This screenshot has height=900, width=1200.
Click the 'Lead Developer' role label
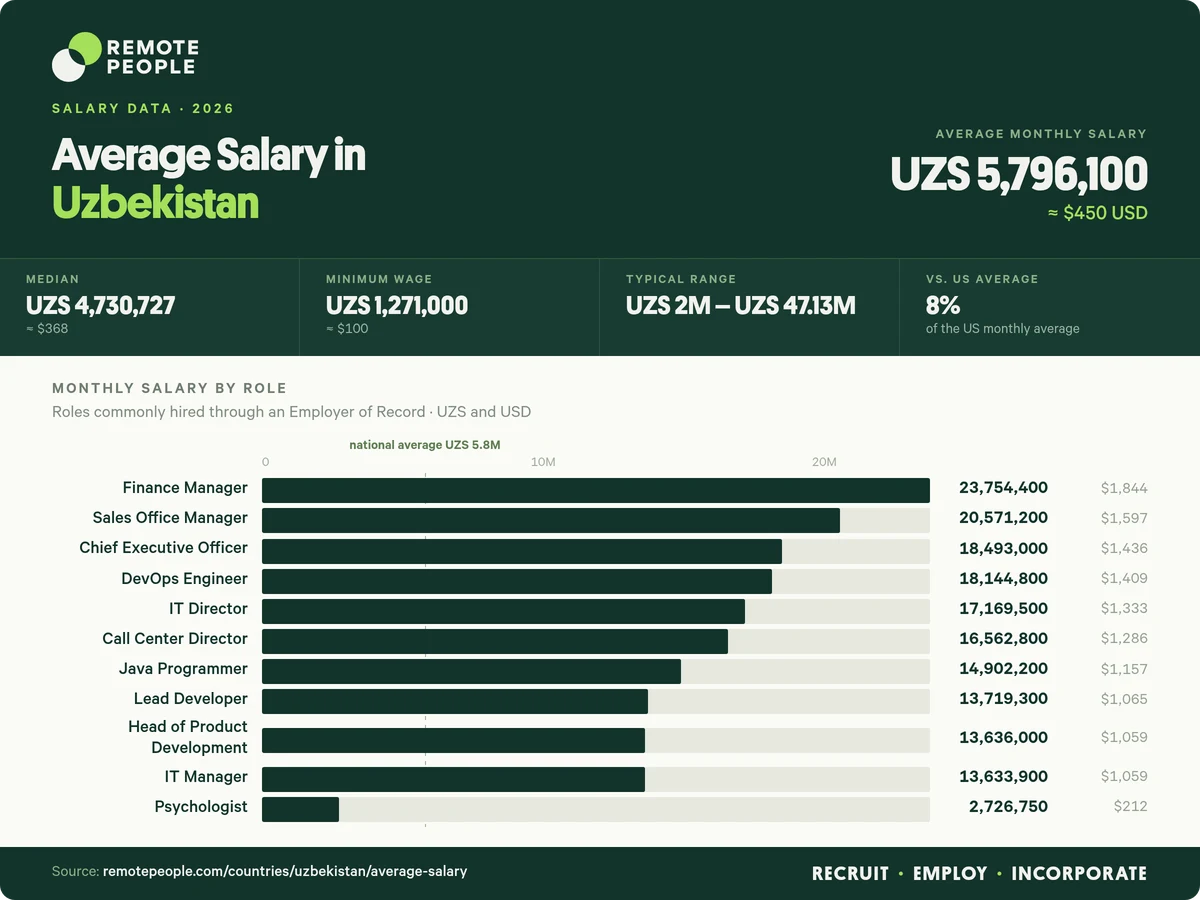tap(191, 699)
